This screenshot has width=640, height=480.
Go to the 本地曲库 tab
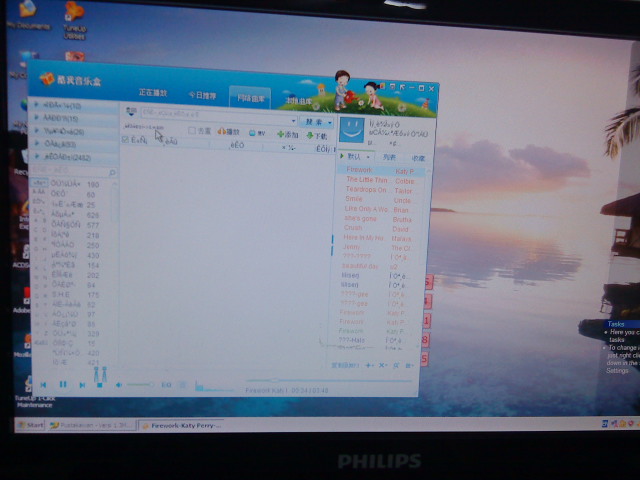tap(299, 100)
